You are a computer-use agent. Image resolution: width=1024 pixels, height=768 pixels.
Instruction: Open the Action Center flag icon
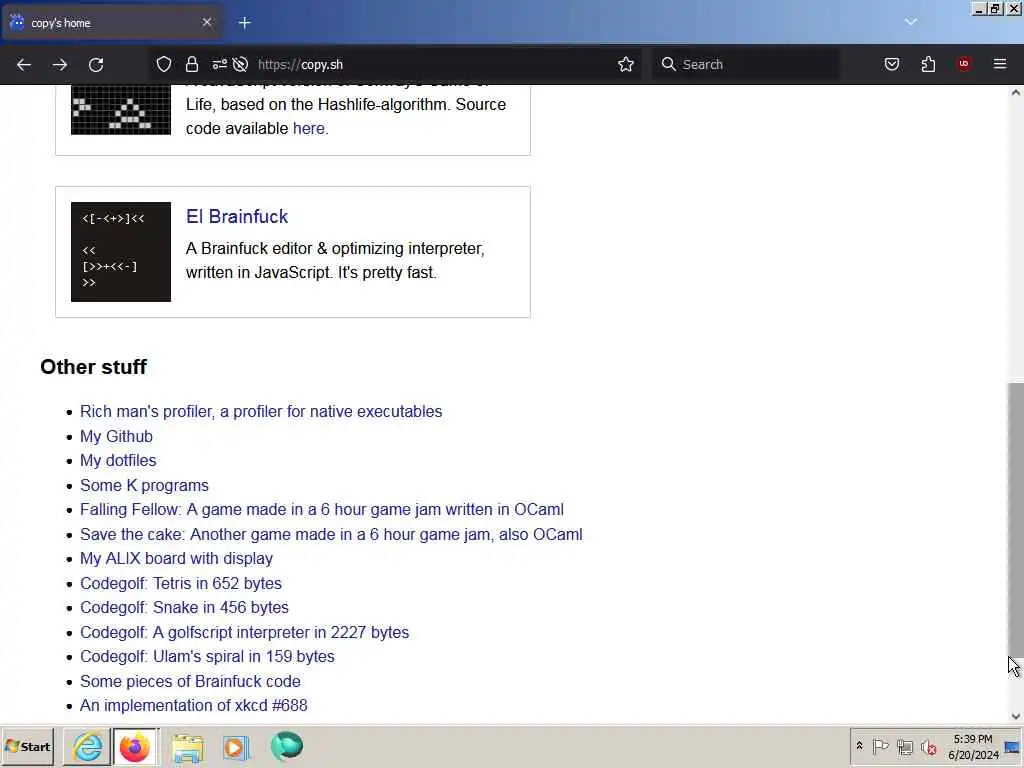click(x=880, y=746)
